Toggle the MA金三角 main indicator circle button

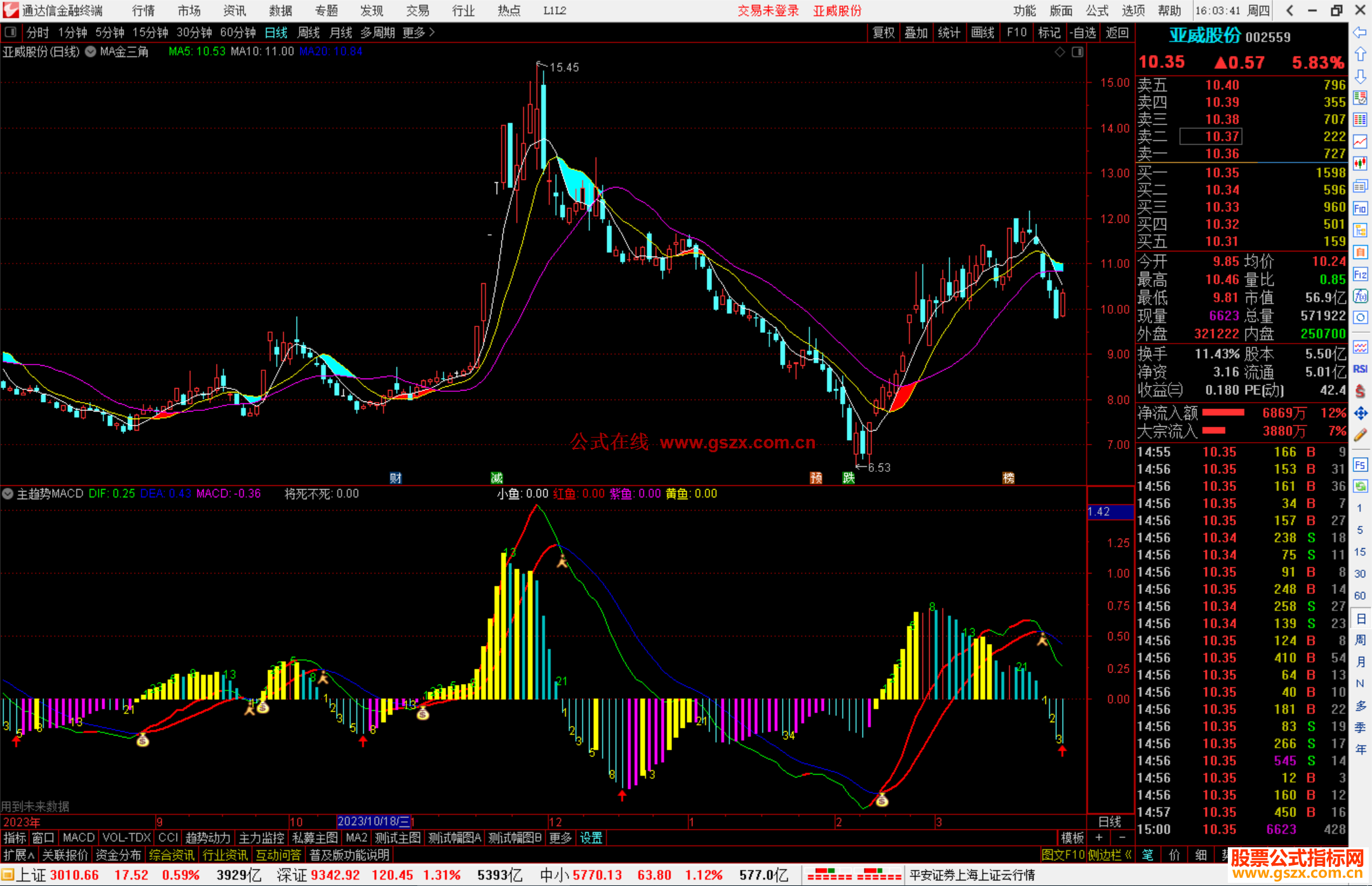coord(91,51)
